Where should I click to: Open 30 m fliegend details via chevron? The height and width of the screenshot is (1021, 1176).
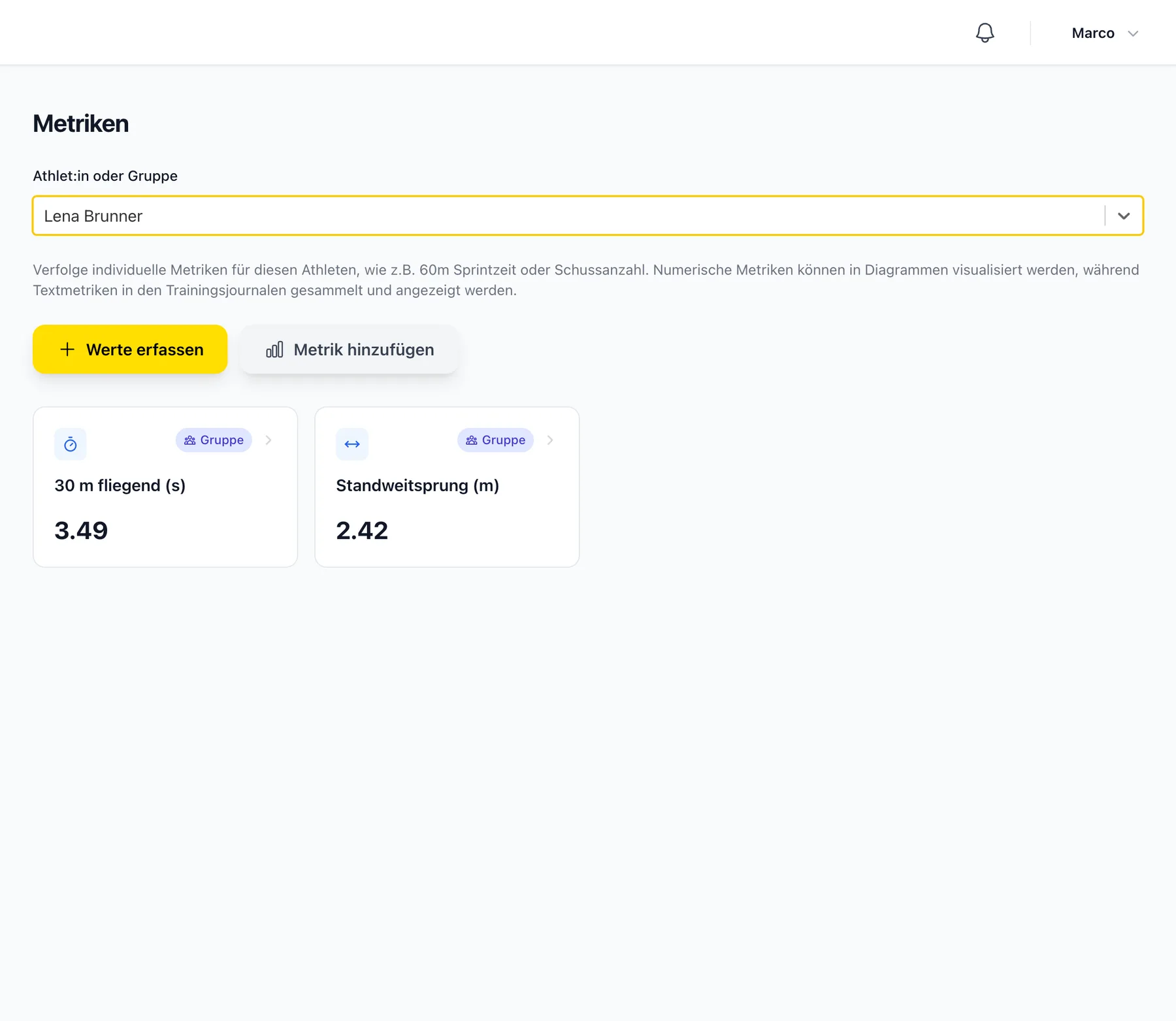(x=269, y=440)
